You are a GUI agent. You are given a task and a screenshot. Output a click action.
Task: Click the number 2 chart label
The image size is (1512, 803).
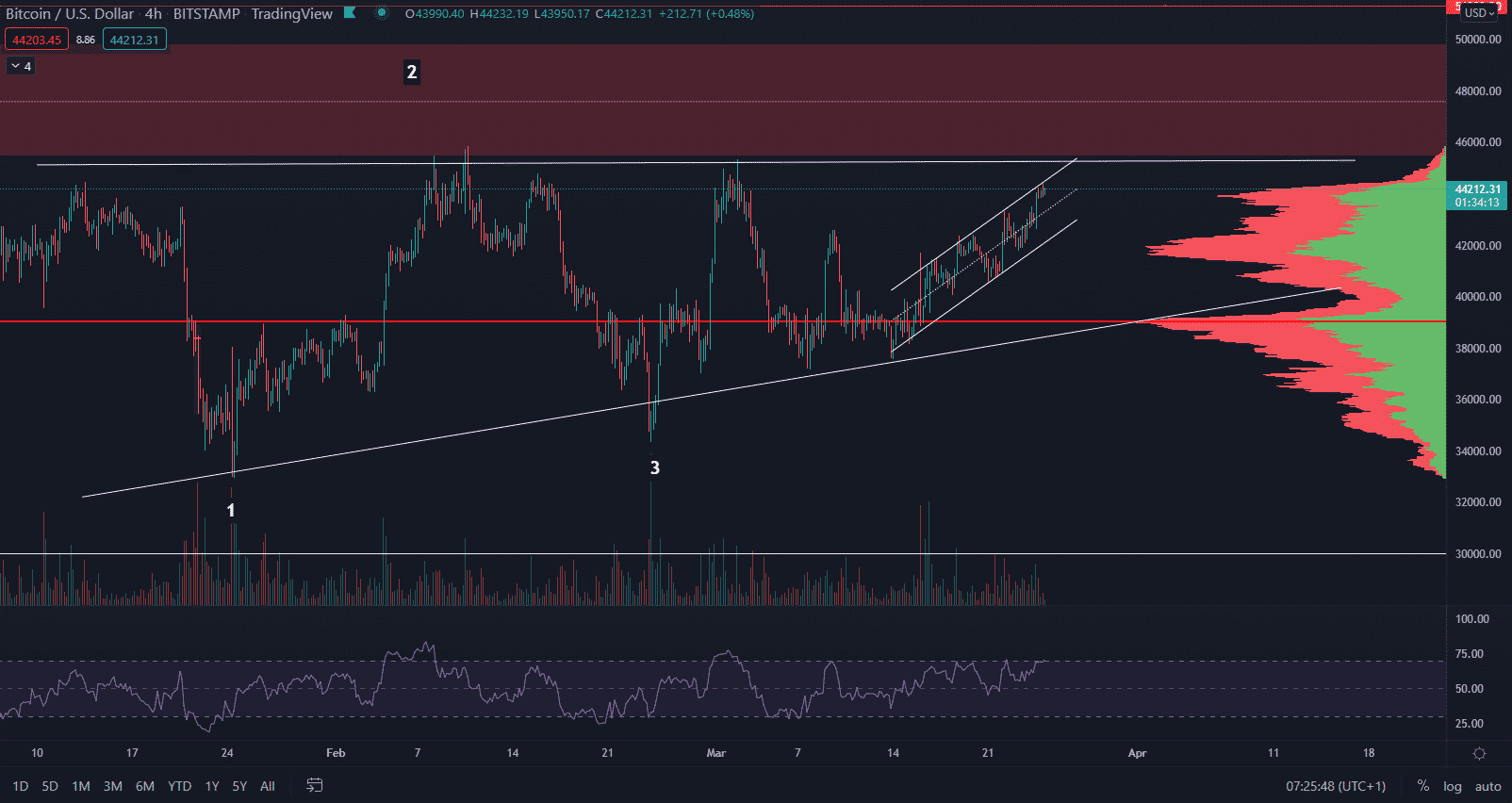pyautogui.click(x=411, y=73)
